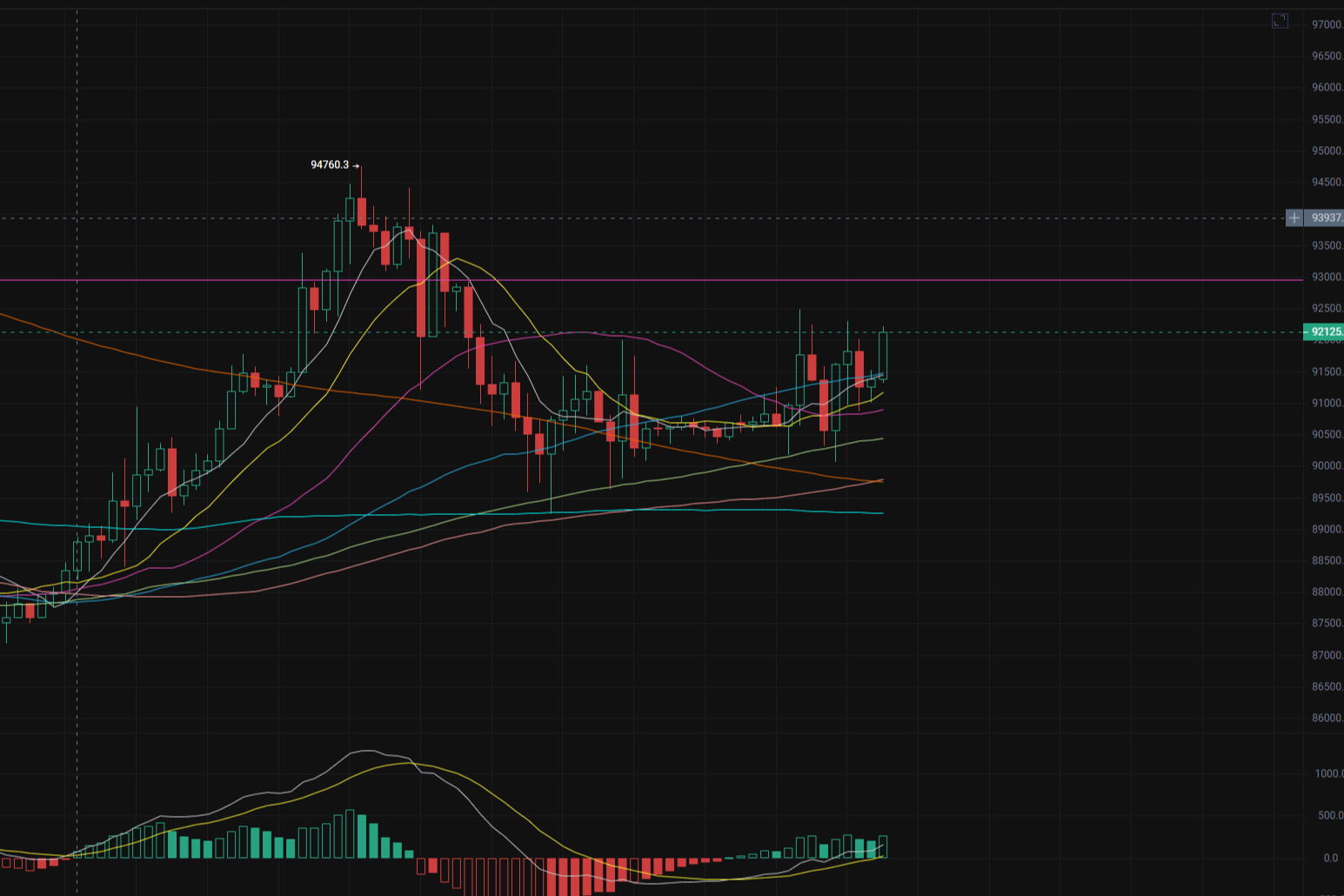Image resolution: width=1344 pixels, height=896 pixels.
Task: Click the grey dashed horizontal crosshair line
Action: click(x=1044, y=218)
